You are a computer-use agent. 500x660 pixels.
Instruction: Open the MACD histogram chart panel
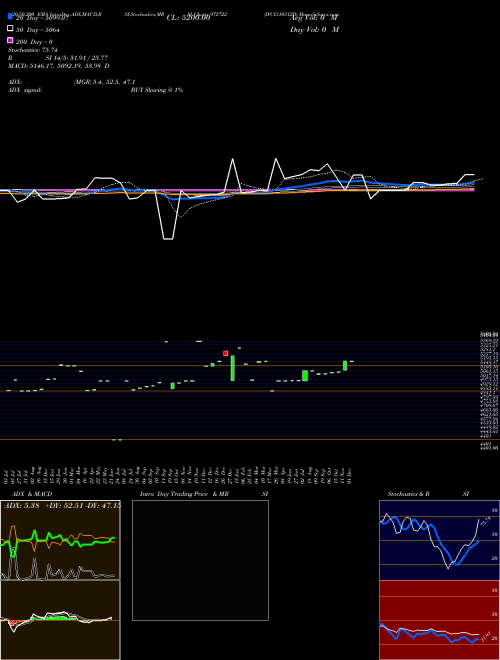(x=60, y=620)
